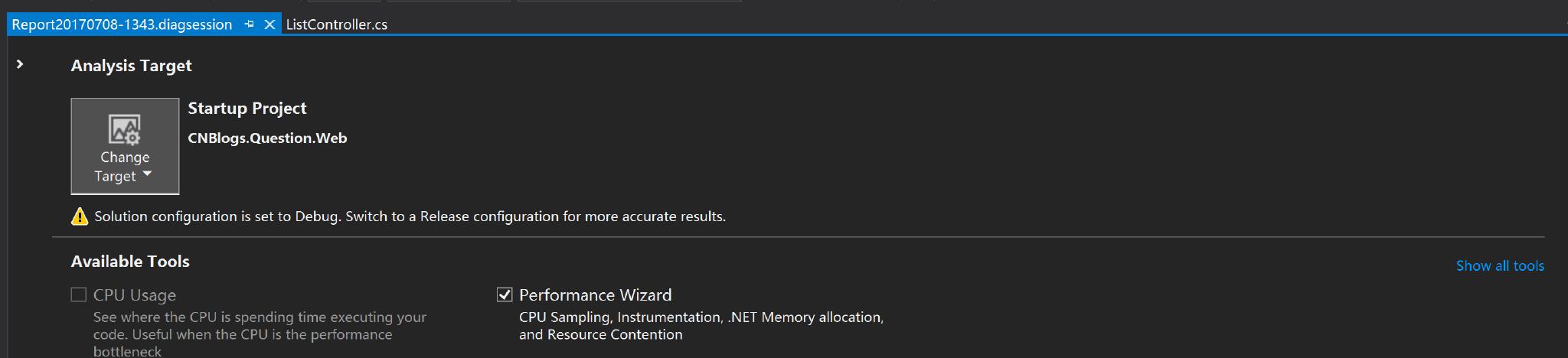
Task: Select the Report20170708-1343.diagsession tab
Action: (122, 24)
